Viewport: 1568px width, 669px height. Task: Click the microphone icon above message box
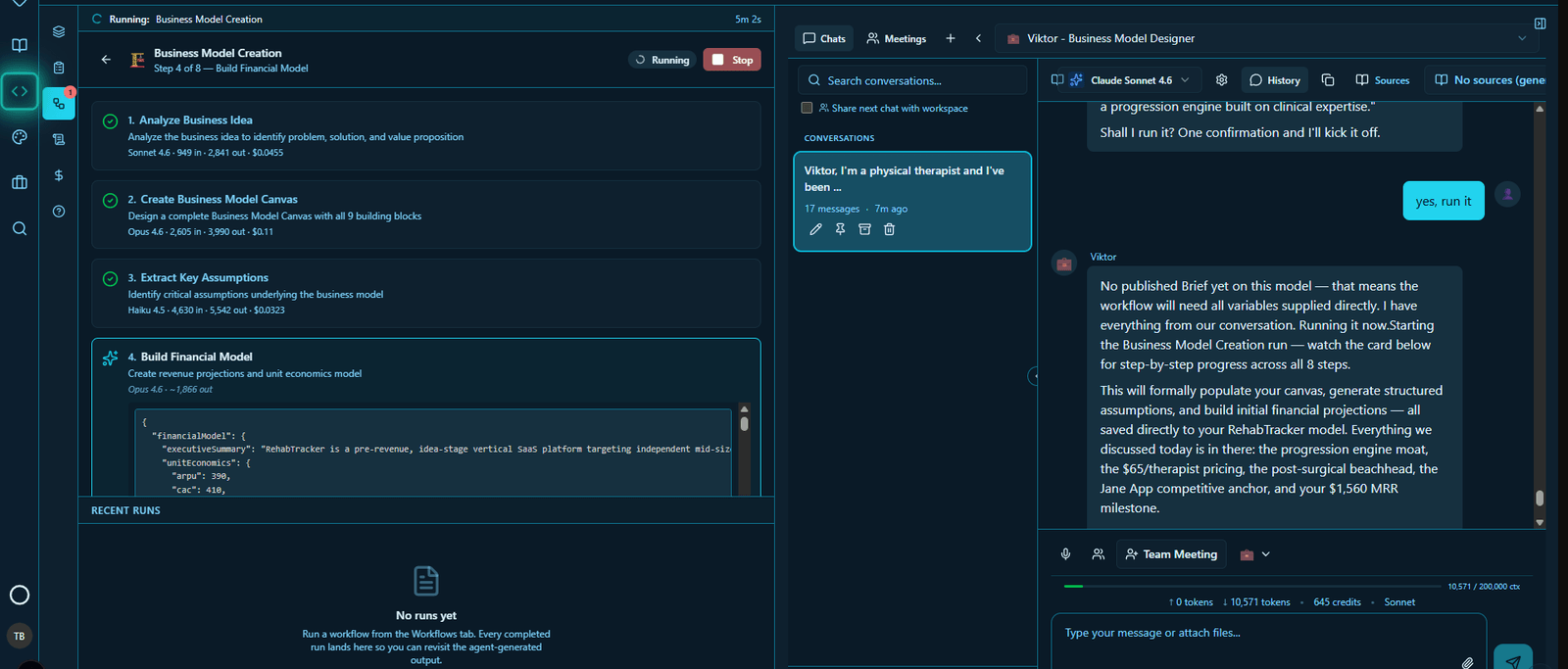1065,554
